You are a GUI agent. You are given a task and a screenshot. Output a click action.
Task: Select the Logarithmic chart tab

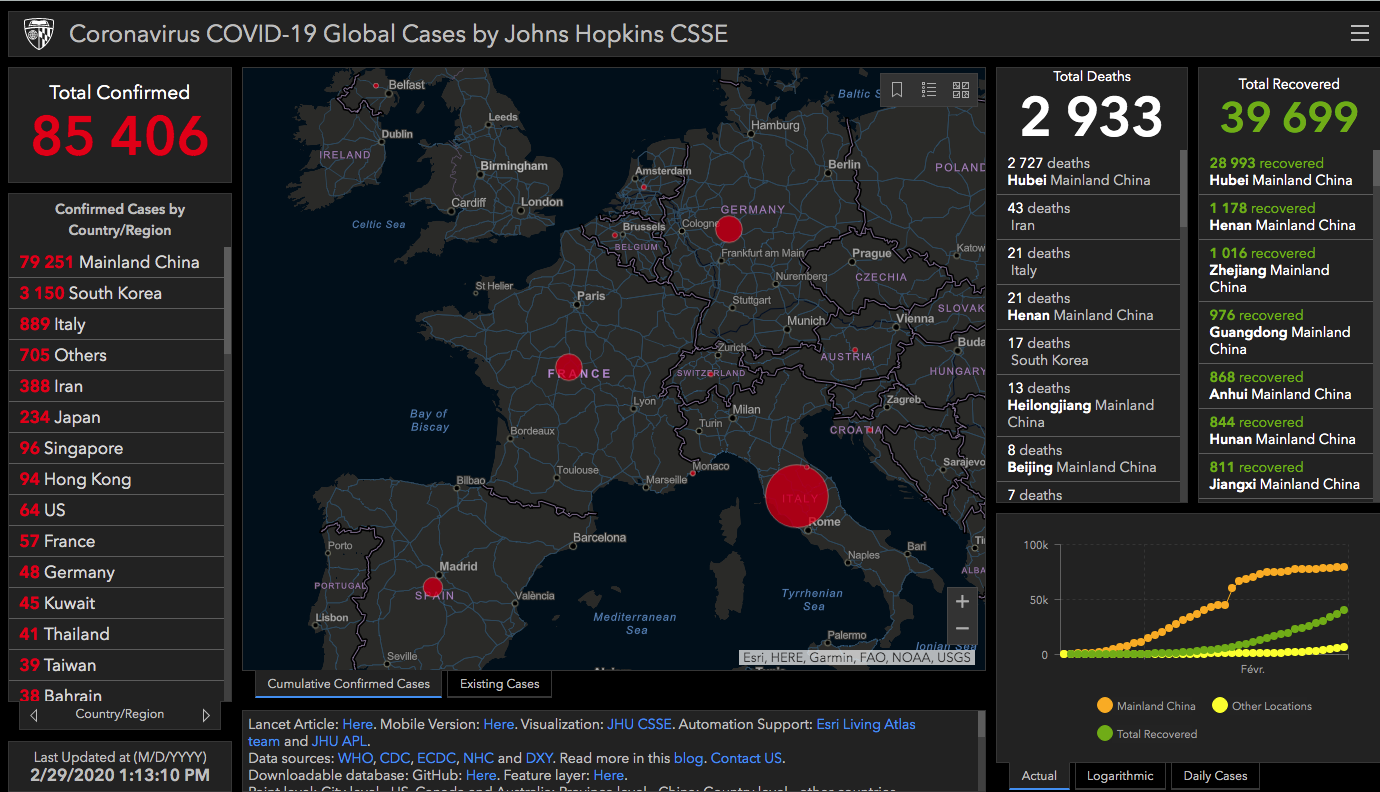coord(1120,776)
